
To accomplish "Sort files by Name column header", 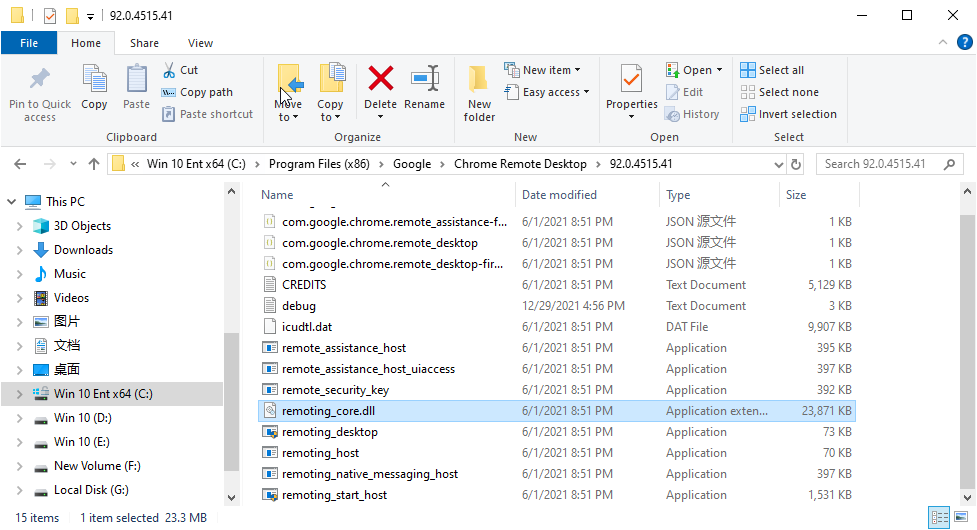I will pyautogui.click(x=385, y=195).
